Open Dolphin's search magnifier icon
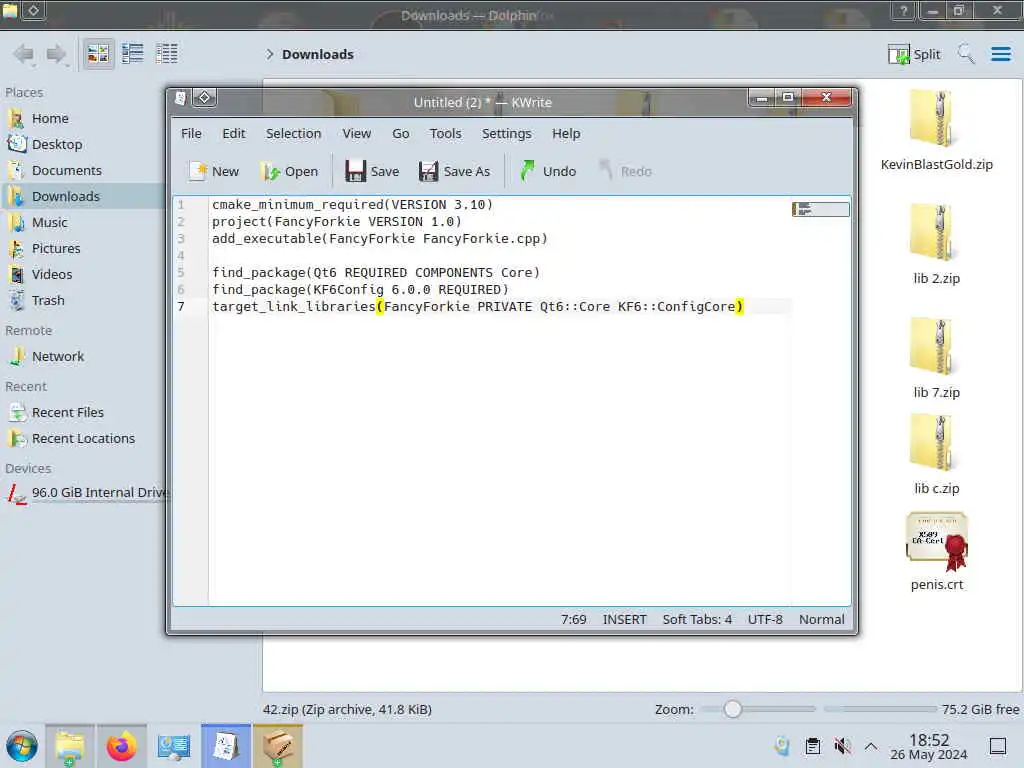1024x768 pixels. (966, 54)
